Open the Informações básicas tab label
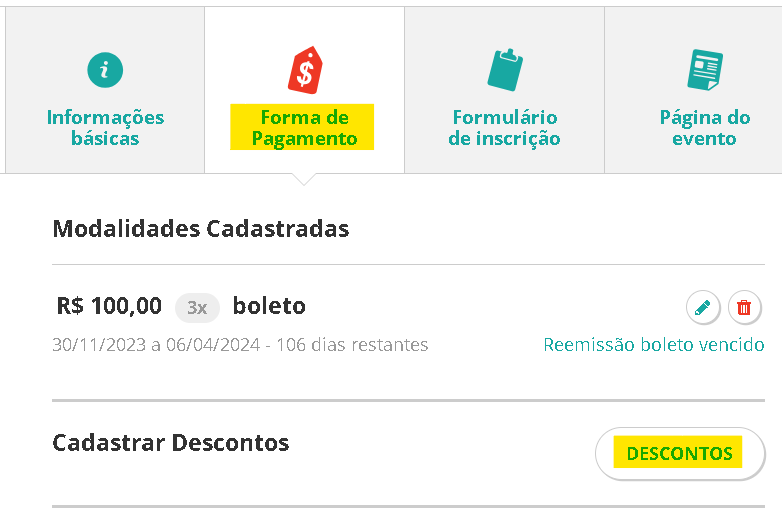The image size is (782, 511). (105, 128)
